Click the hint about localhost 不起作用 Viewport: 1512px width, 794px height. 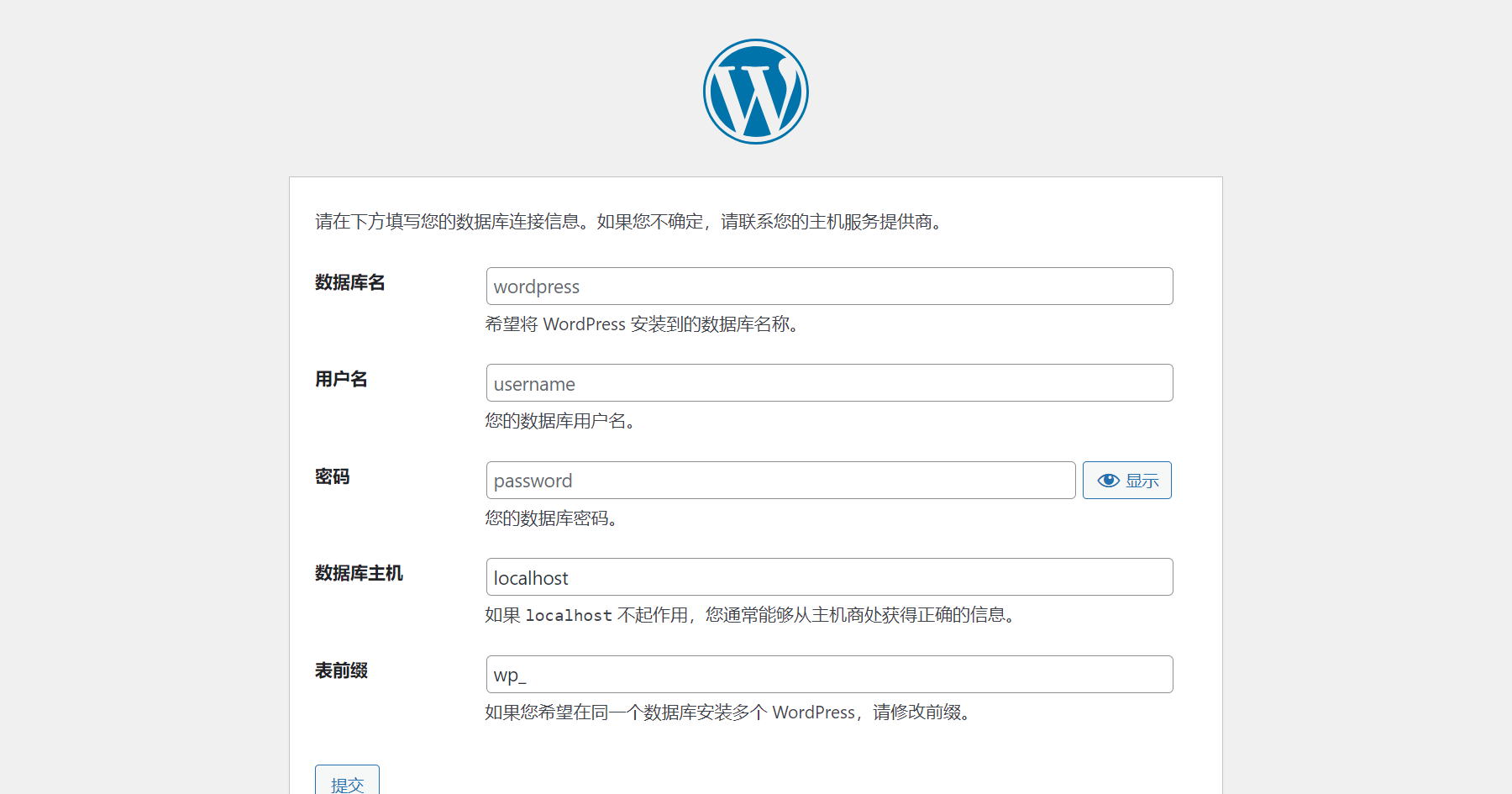pyautogui.click(x=752, y=615)
